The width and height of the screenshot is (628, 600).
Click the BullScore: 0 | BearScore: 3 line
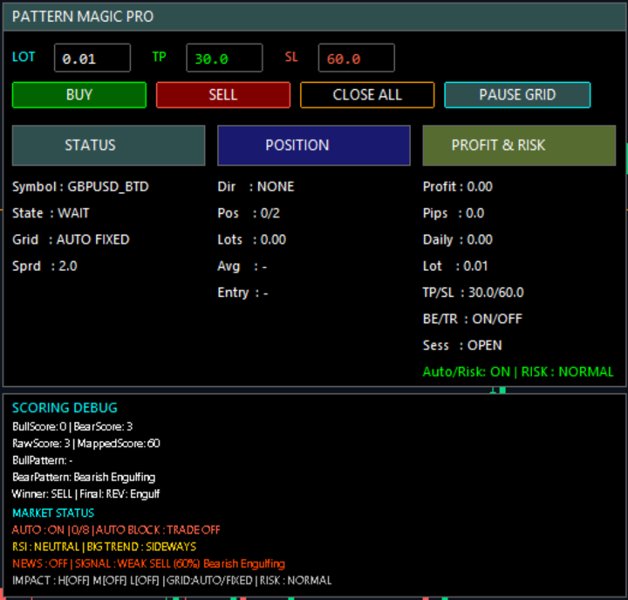coord(72,427)
